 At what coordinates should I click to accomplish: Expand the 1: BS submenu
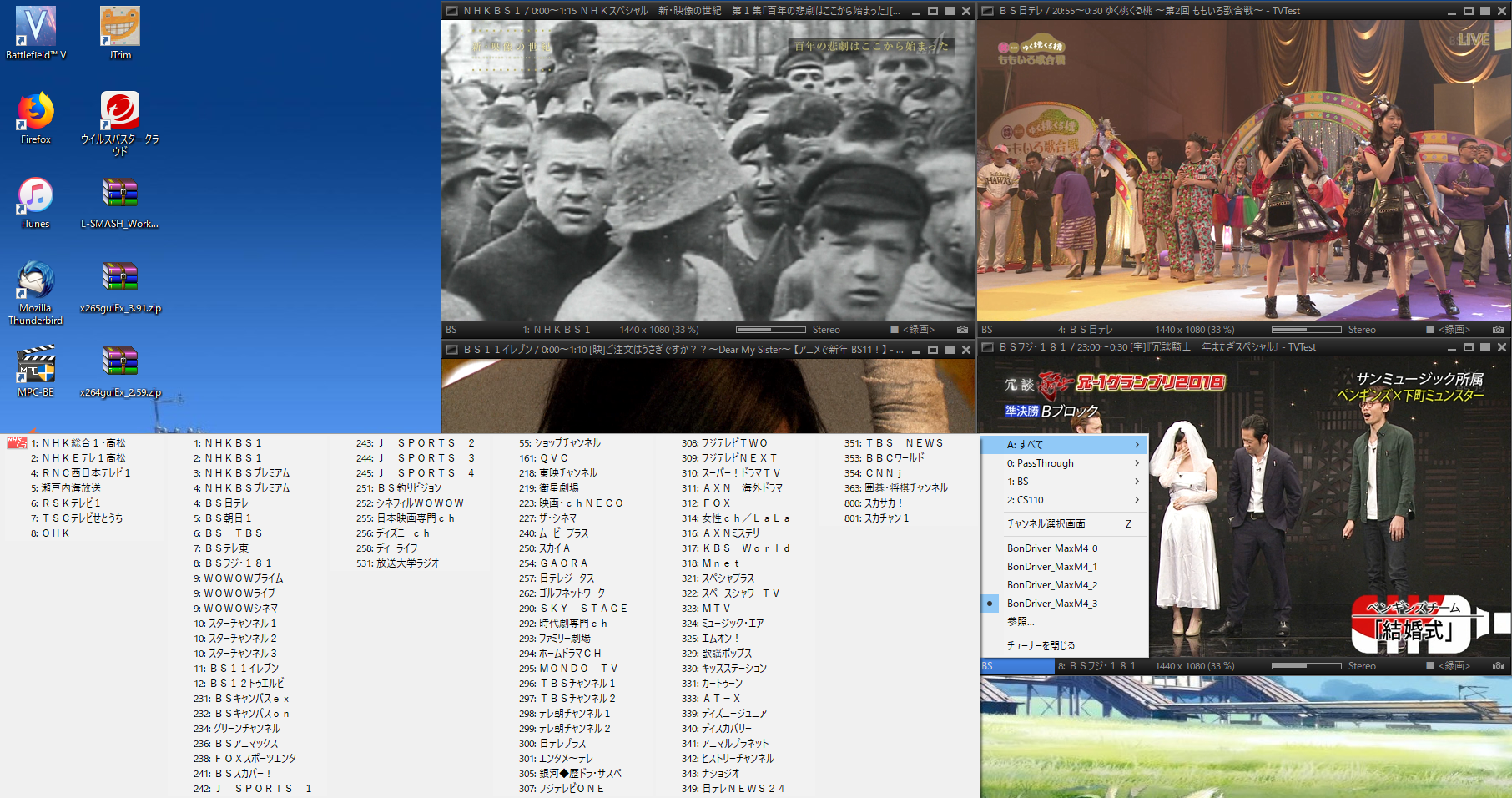(x=1065, y=482)
